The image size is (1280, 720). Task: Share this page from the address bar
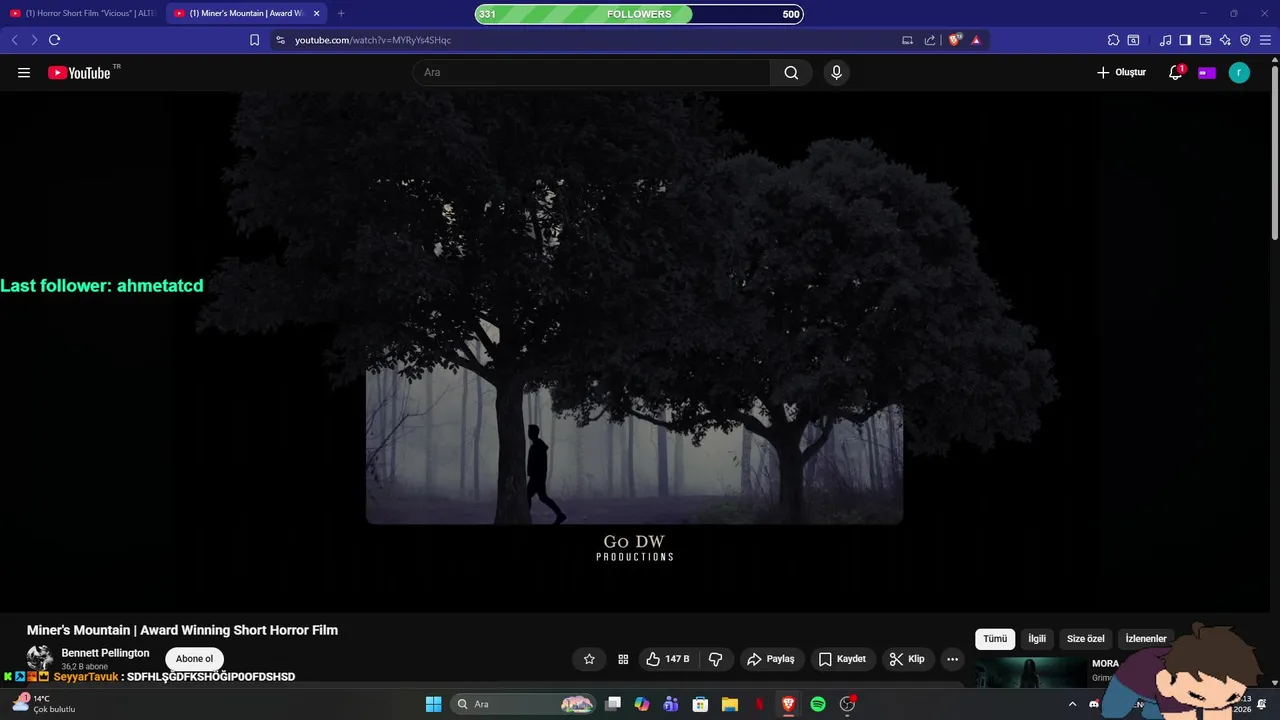point(930,40)
